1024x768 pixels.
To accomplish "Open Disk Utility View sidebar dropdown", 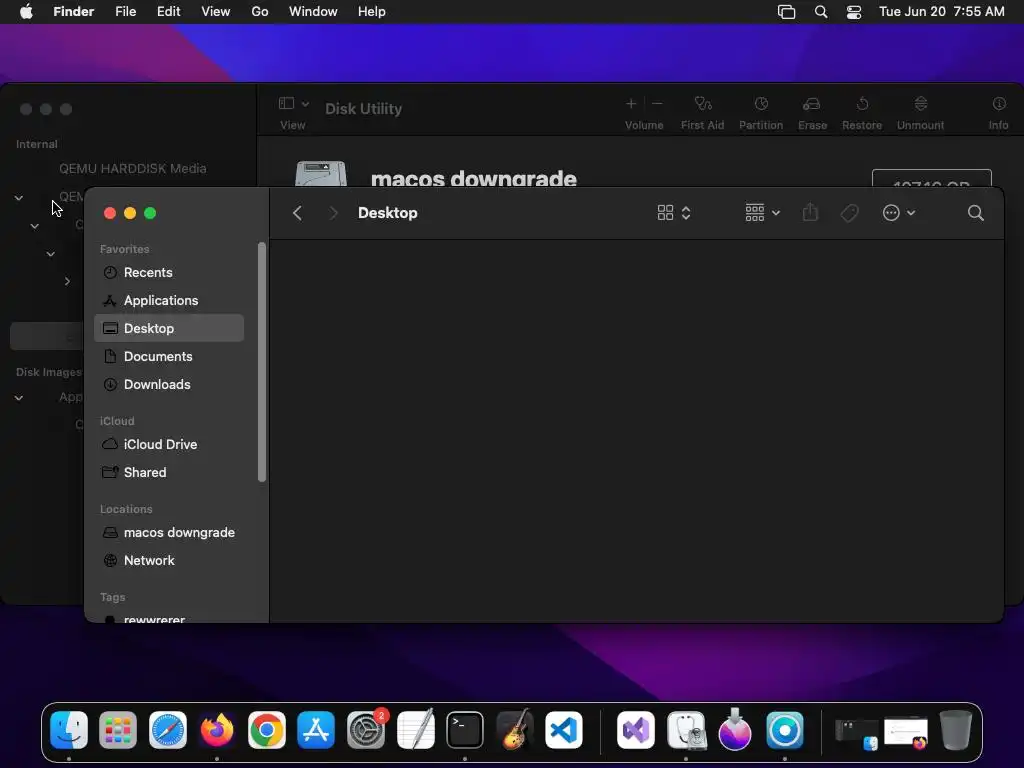I will [293, 104].
